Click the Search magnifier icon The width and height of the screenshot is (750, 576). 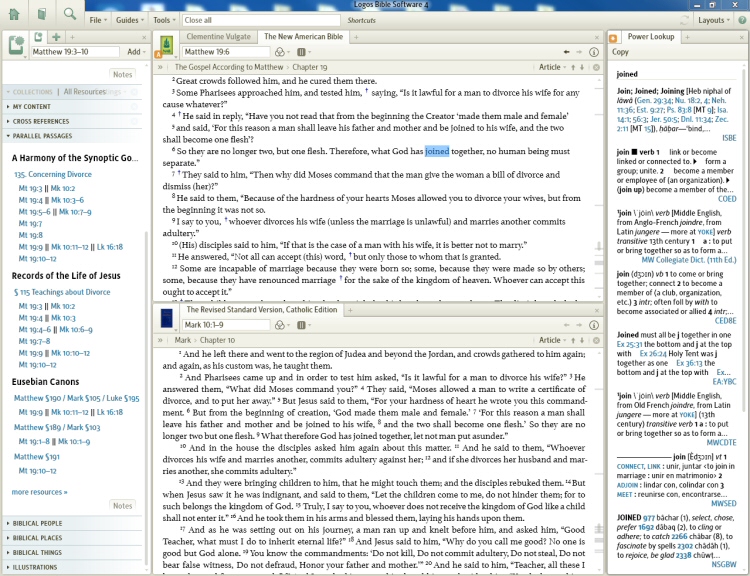pyautogui.click(x=69, y=14)
